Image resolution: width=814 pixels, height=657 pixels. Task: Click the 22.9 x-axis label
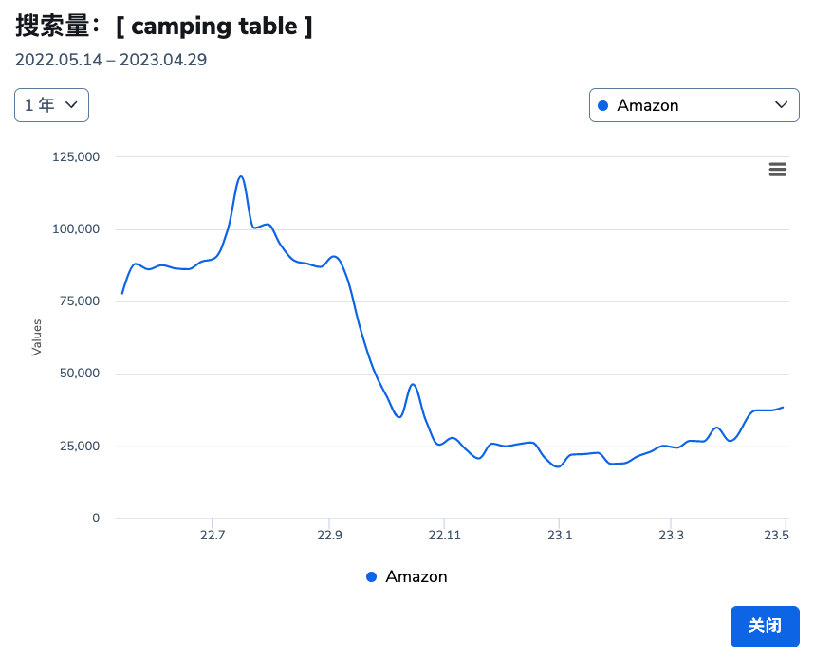point(328,535)
